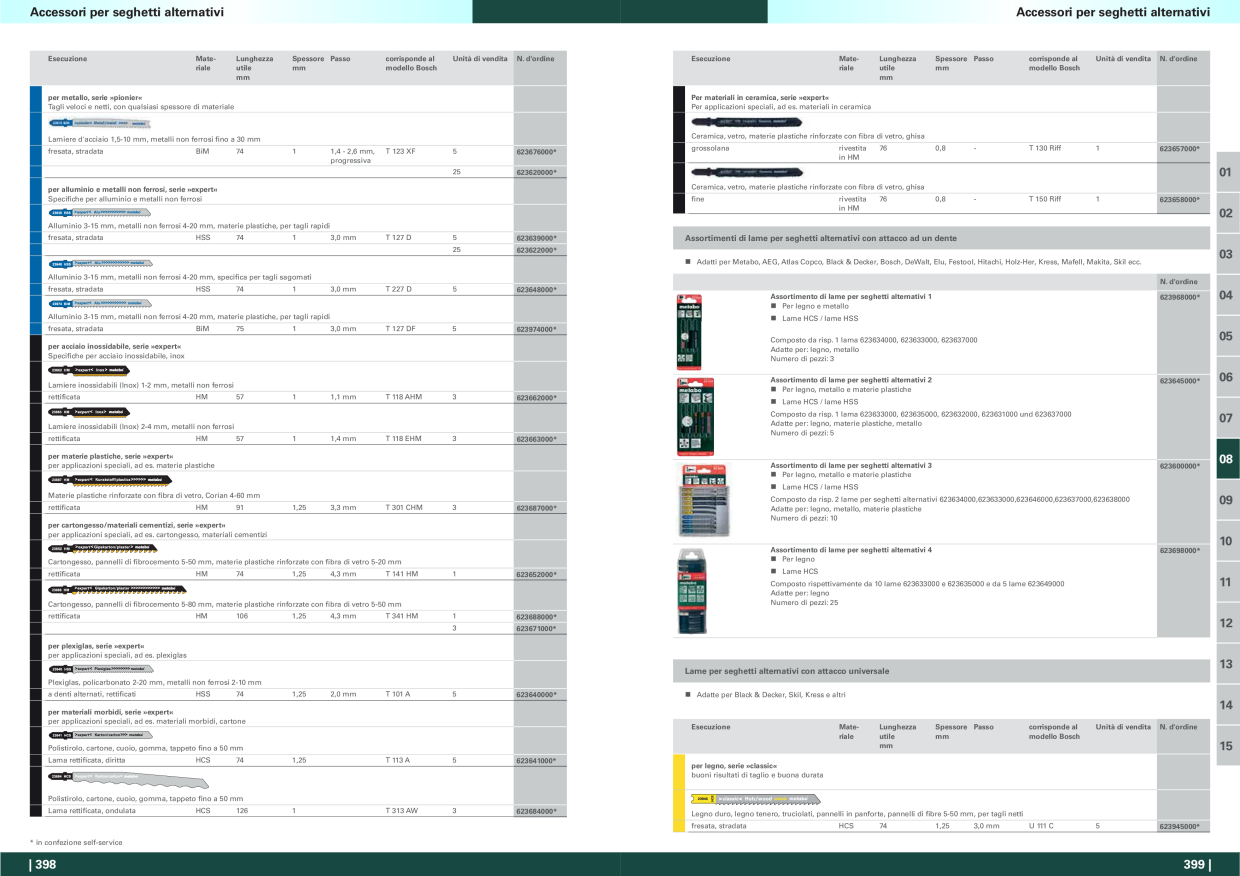This screenshot has width=1240, height=876.
Task: Click the yellow classic wood blade image
Action: coord(758,799)
